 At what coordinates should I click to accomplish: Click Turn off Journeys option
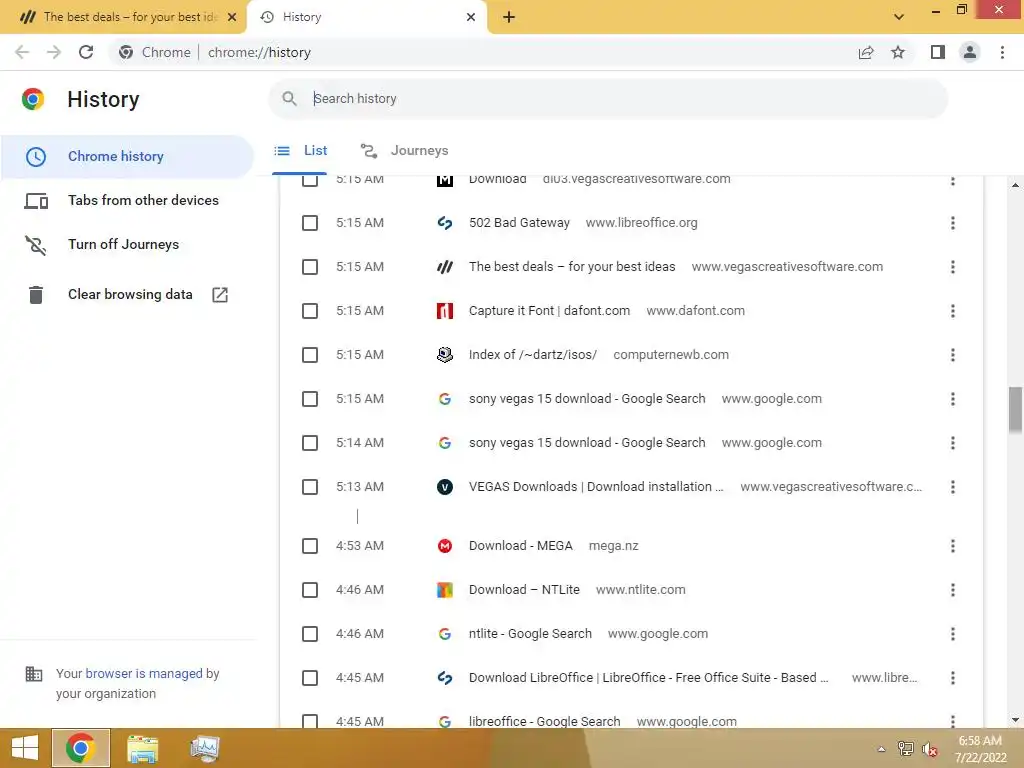tap(127, 245)
